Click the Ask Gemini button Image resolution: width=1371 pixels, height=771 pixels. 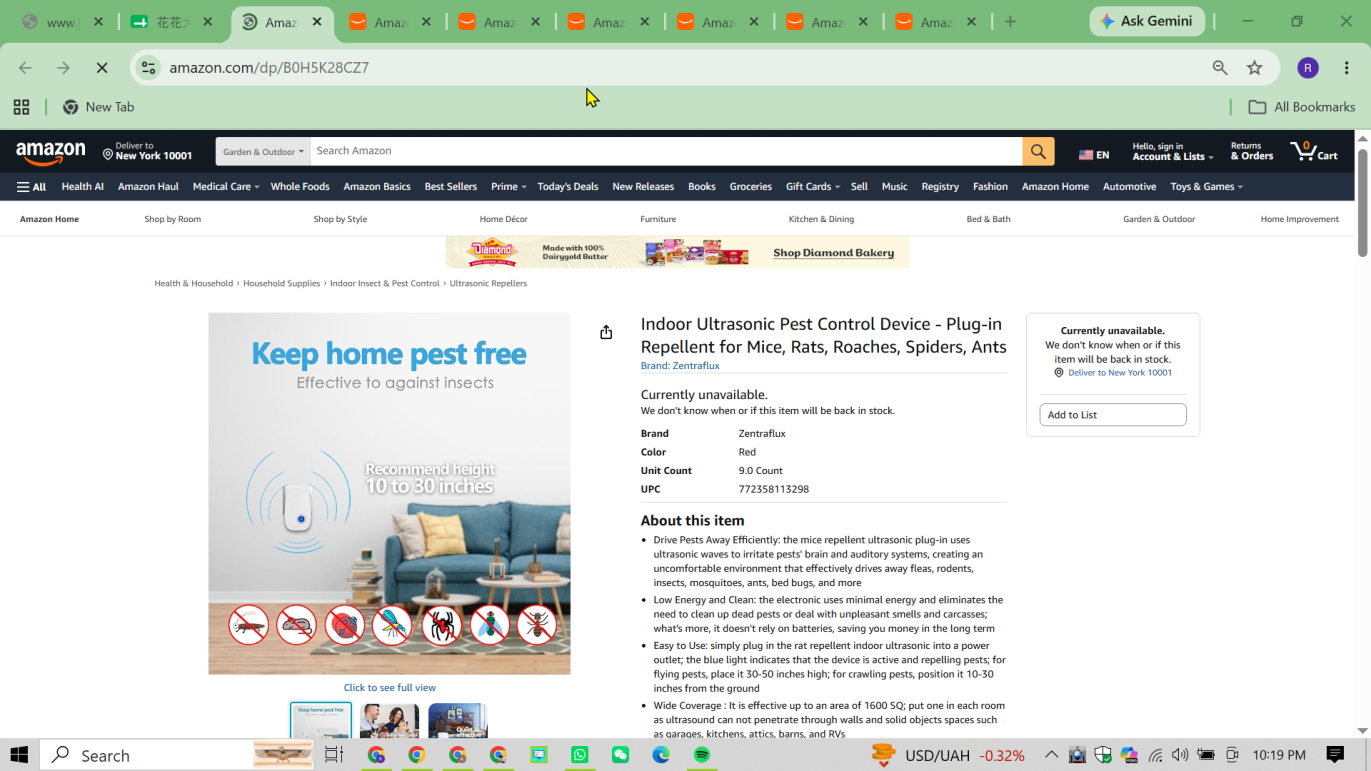(x=1146, y=21)
